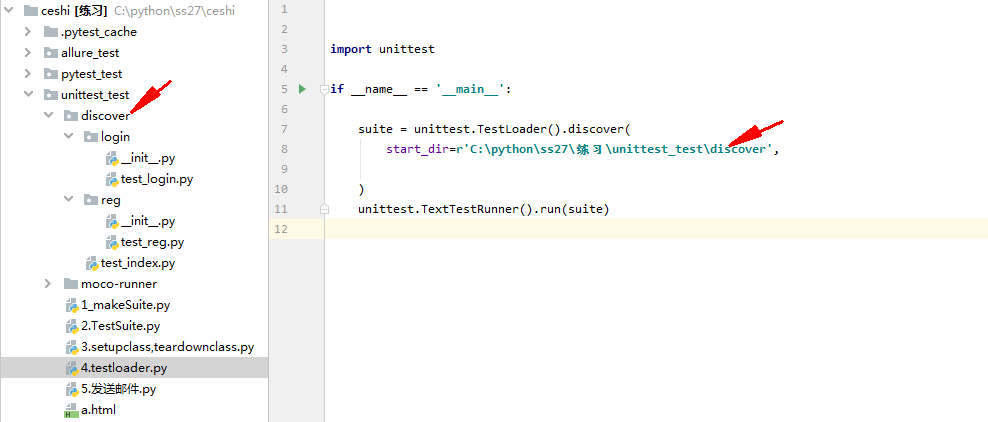Image resolution: width=988 pixels, height=422 pixels.
Task: Click 'unittest.TextTestRunner().run(suite)' on line 11
Action: pos(483,209)
